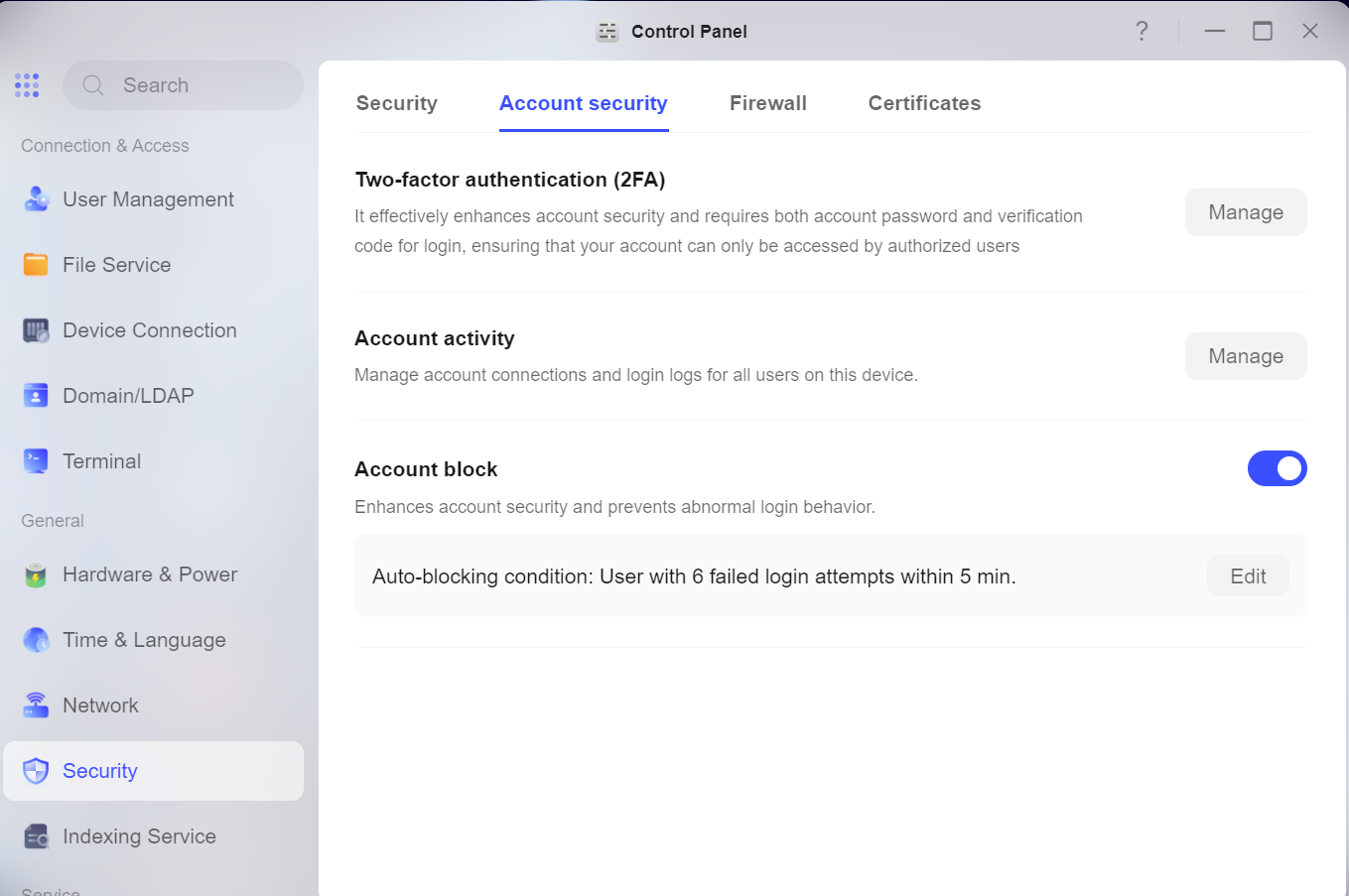The image size is (1349, 896).
Task: Click 'Manage account connections and login logs' text
Action: tap(636, 375)
